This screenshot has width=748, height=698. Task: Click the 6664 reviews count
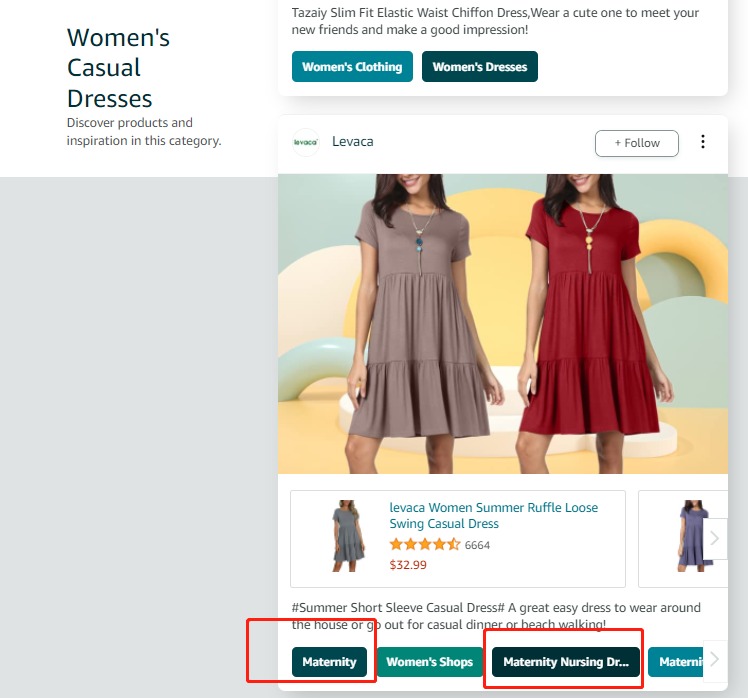click(x=477, y=545)
